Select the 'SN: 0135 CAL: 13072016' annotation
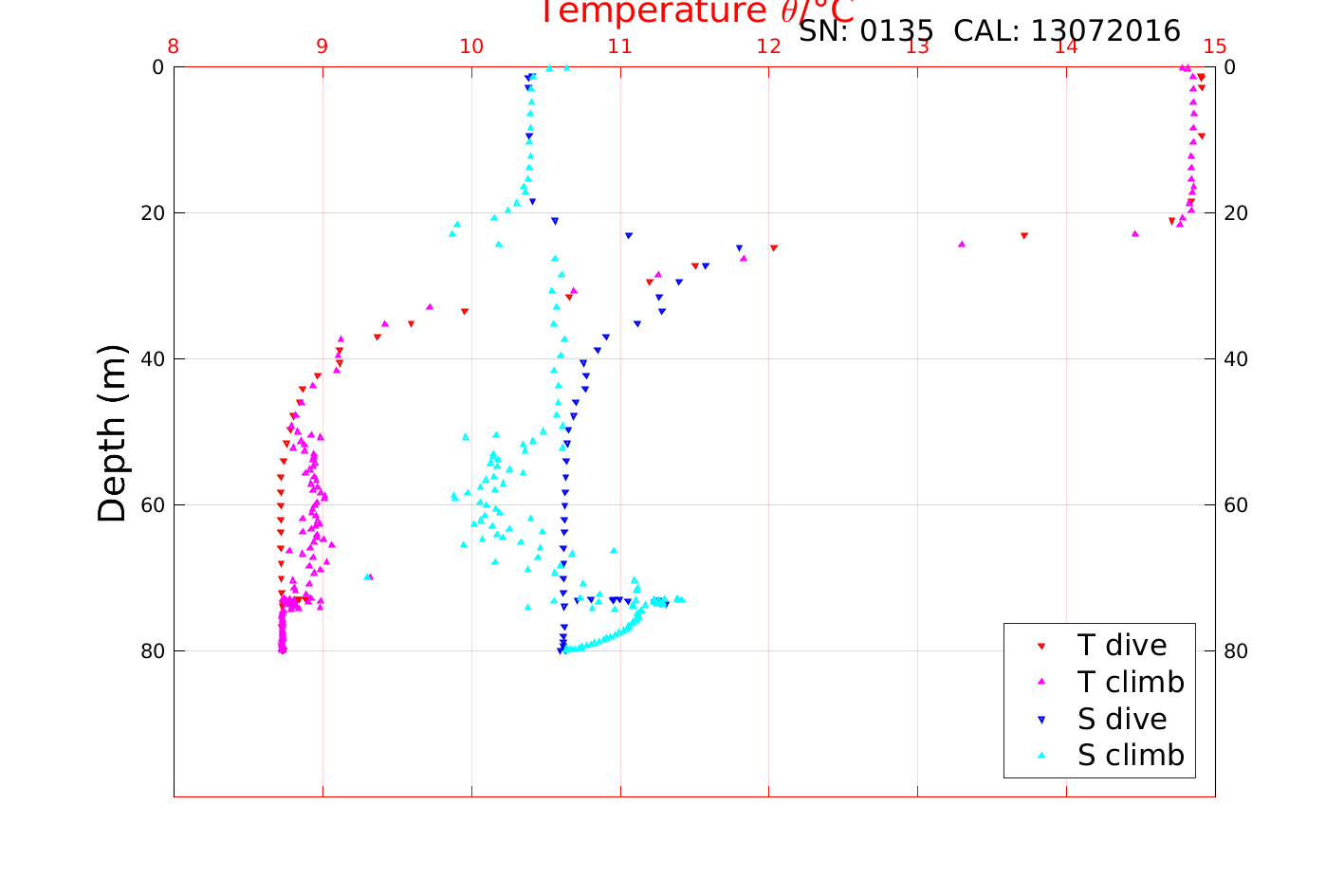 (x=989, y=31)
